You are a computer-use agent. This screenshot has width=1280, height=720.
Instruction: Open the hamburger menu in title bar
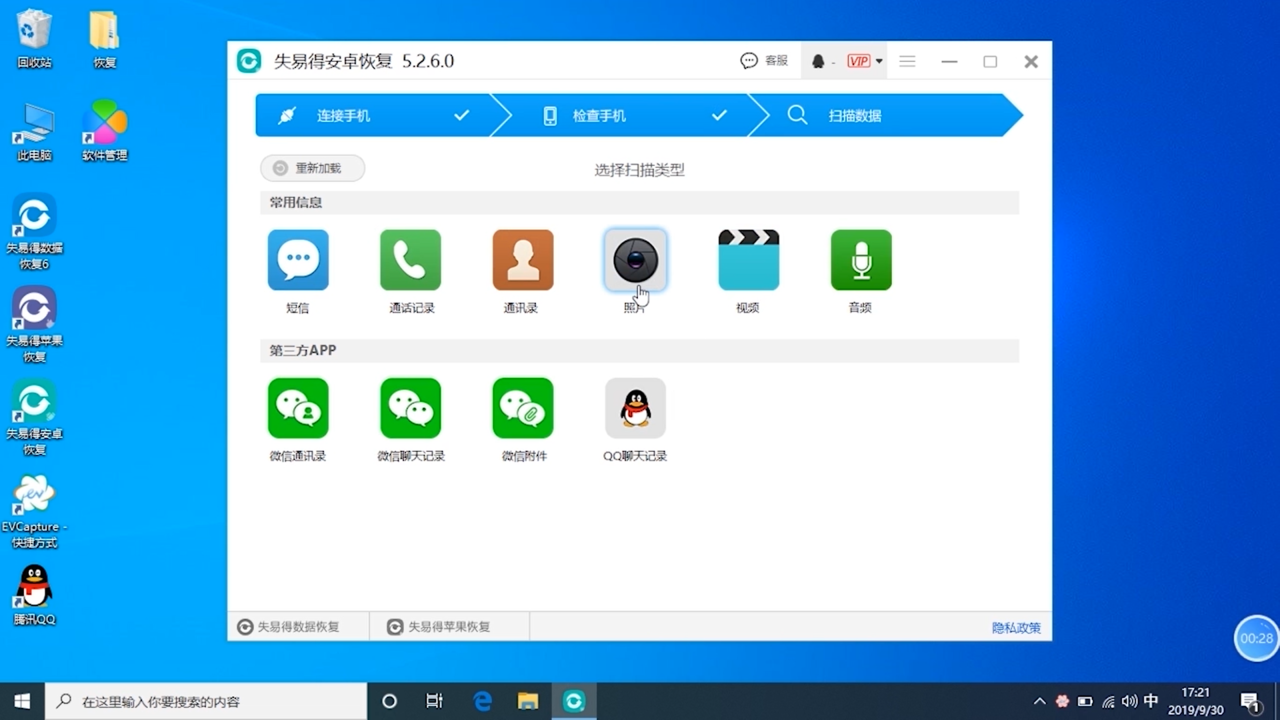pyautogui.click(x=908, y=62)
